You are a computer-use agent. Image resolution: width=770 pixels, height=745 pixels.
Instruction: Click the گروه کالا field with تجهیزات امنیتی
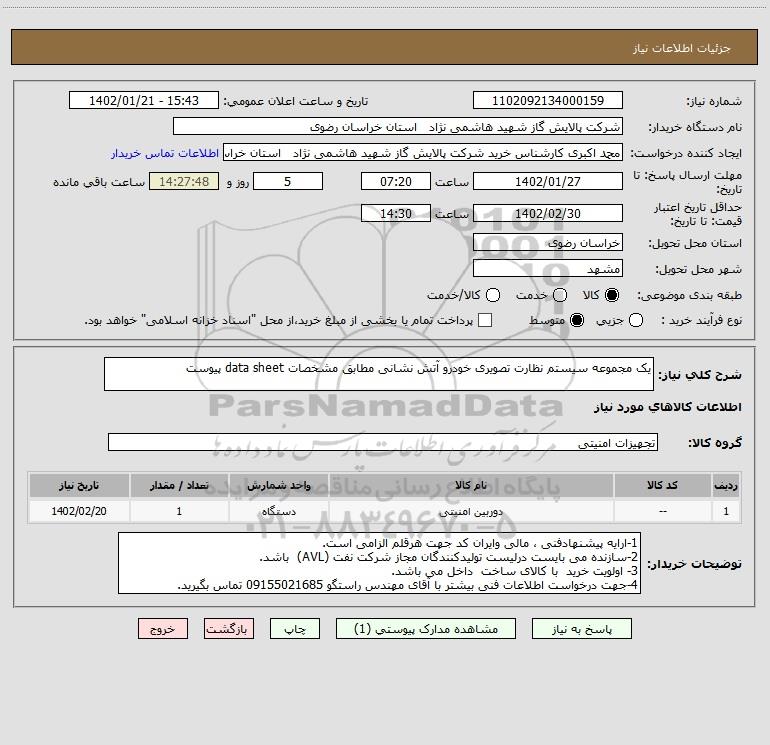pos(382,442)
